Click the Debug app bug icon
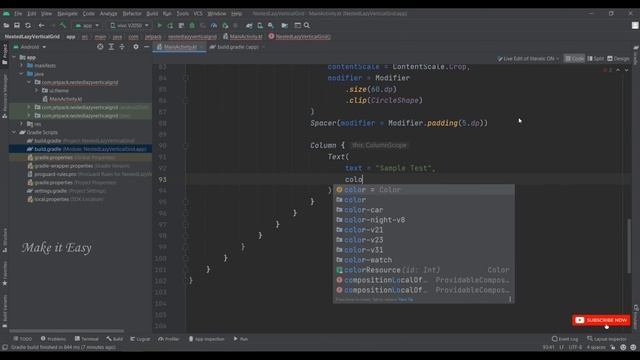This screenshot has width=640, height=360. [192, 25]
